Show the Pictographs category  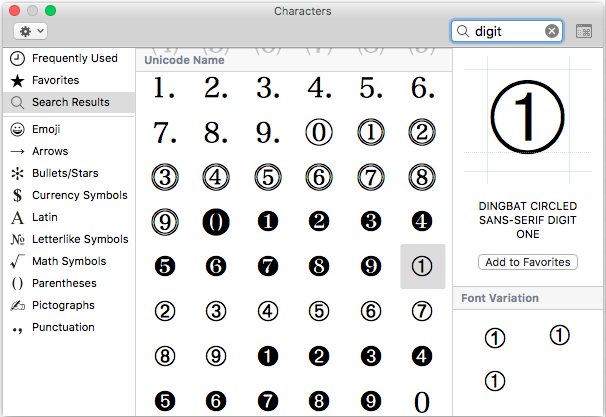[x=69, y=306]
